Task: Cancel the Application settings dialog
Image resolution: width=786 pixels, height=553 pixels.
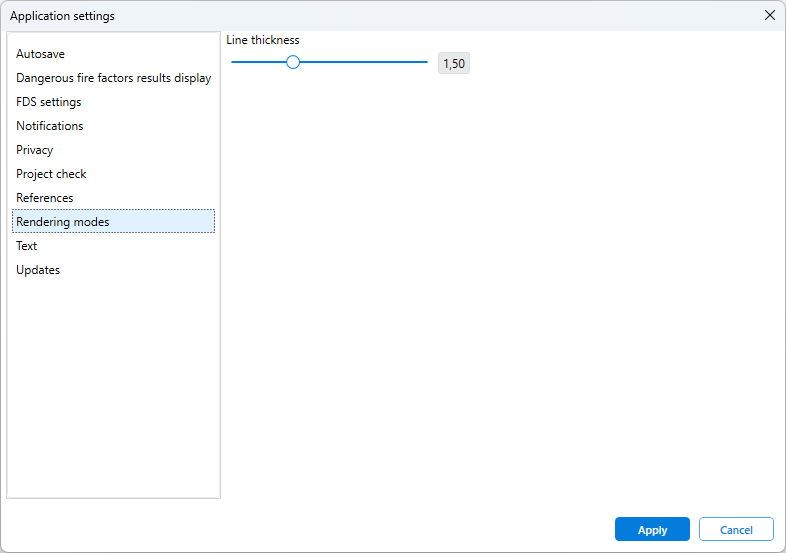Action: click(736, 529)
